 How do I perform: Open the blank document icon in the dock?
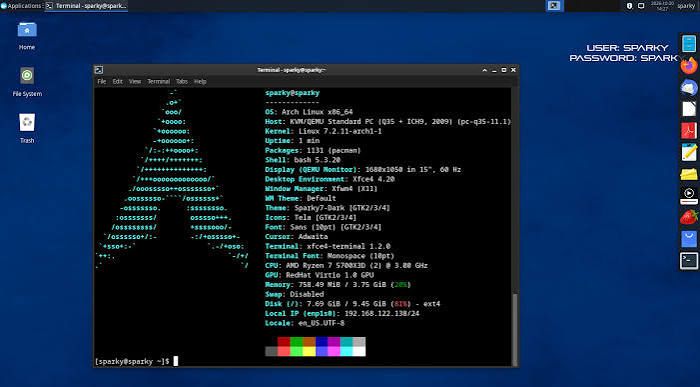pyautogui.click(x=689, y=108)
